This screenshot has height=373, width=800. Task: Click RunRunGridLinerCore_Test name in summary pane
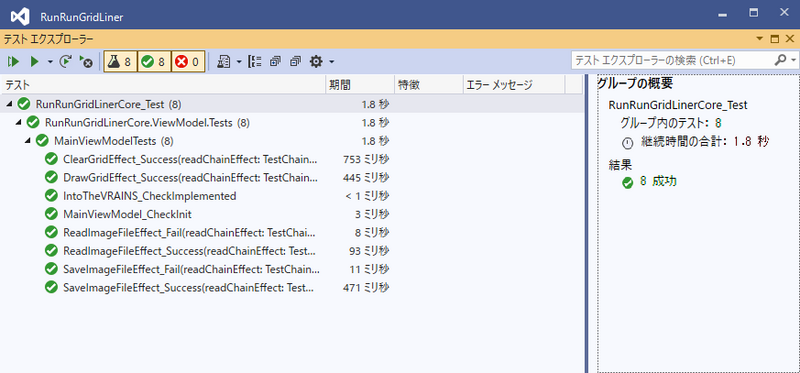click(x=678, y=105)
